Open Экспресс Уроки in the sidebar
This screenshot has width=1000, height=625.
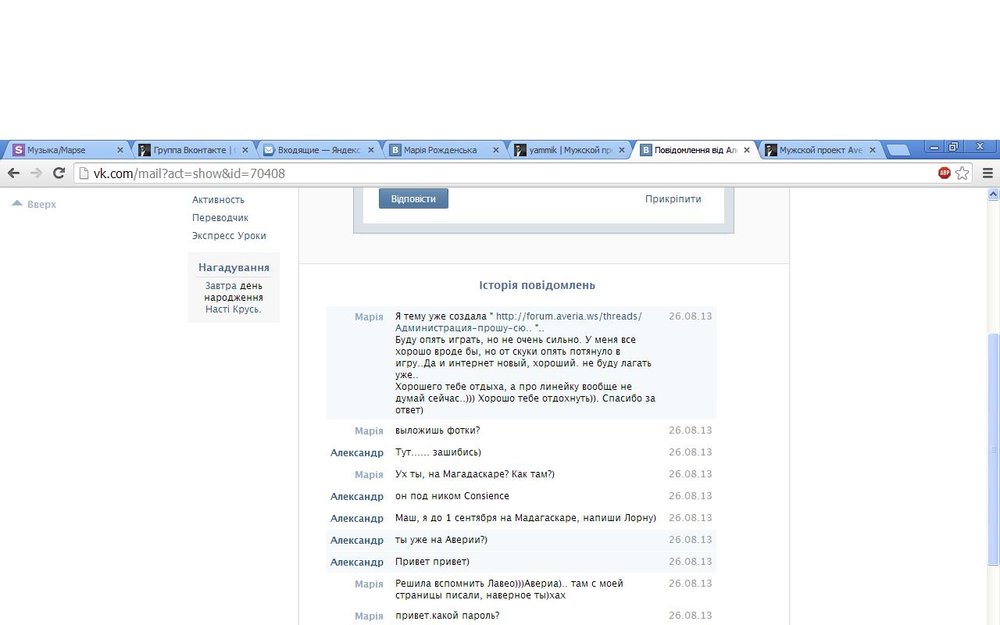tap(229, 236)
